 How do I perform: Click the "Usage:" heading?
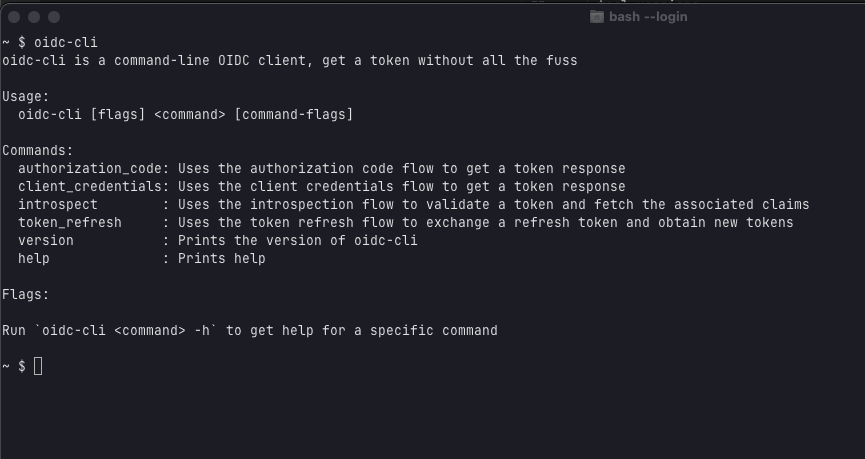click(26, 97)
